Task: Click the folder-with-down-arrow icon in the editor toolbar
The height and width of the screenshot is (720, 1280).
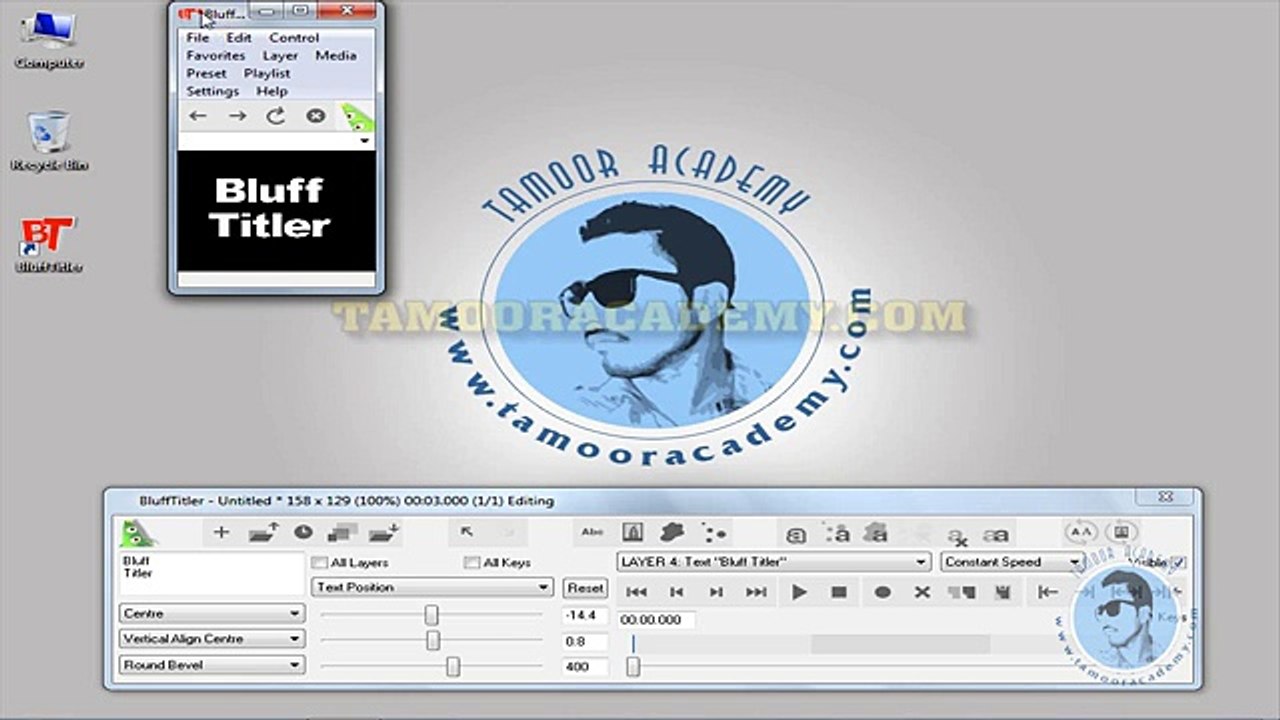Action: tap(384, 533)
